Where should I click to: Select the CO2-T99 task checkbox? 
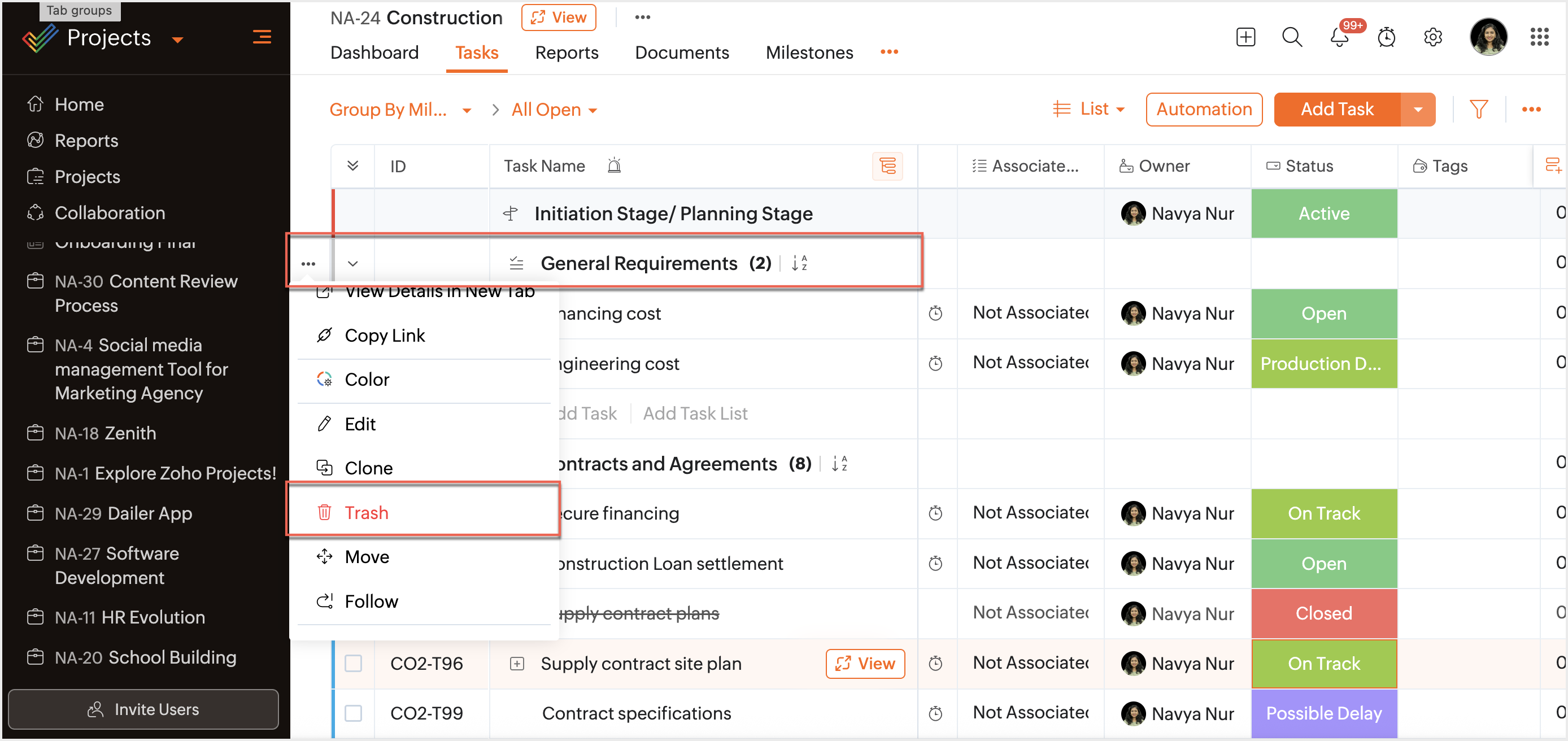tap(353, 713)
